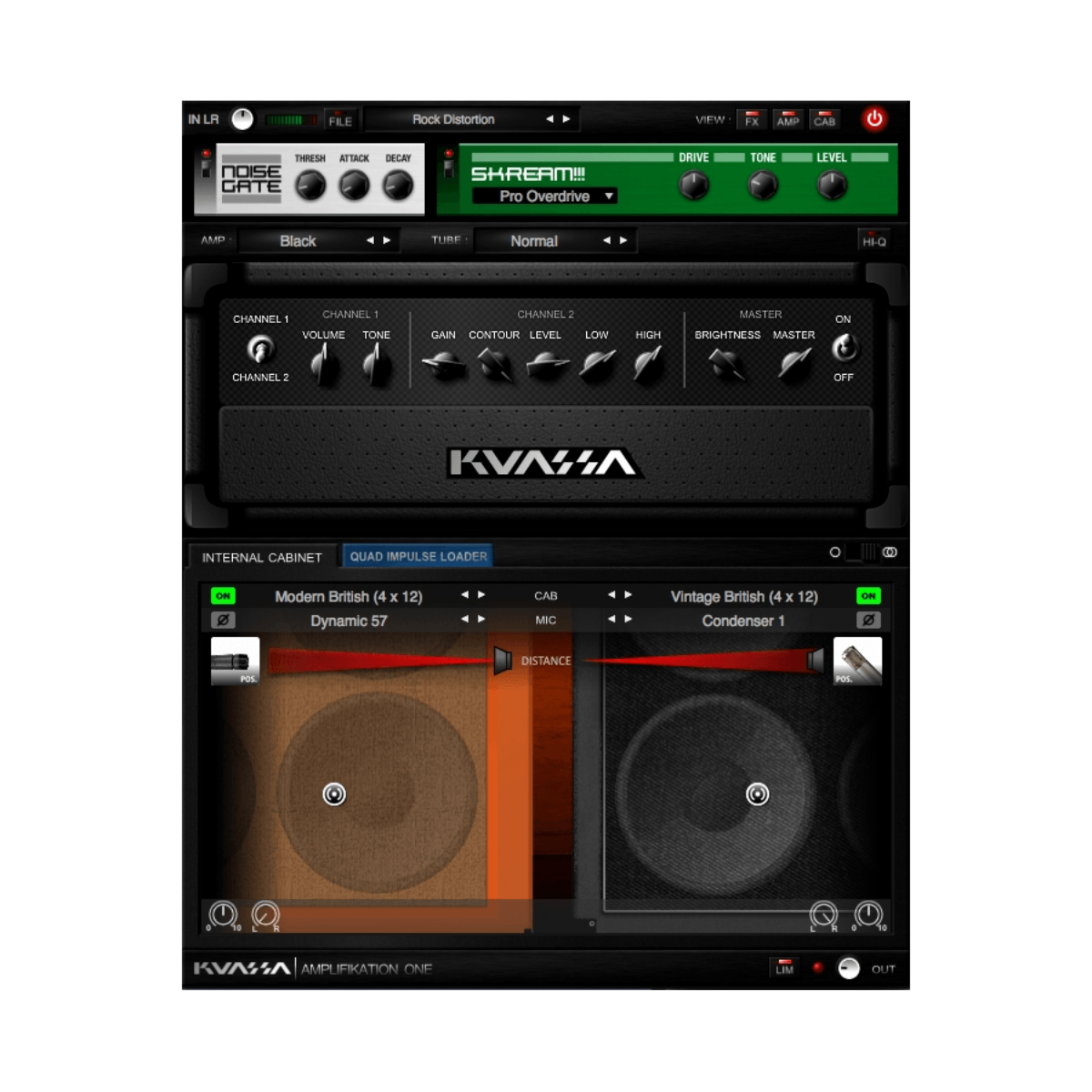Screen dimensions: 1092x1092
Task: Click the left cabinet L-R pan knob
Action: [x=265, y=914]
